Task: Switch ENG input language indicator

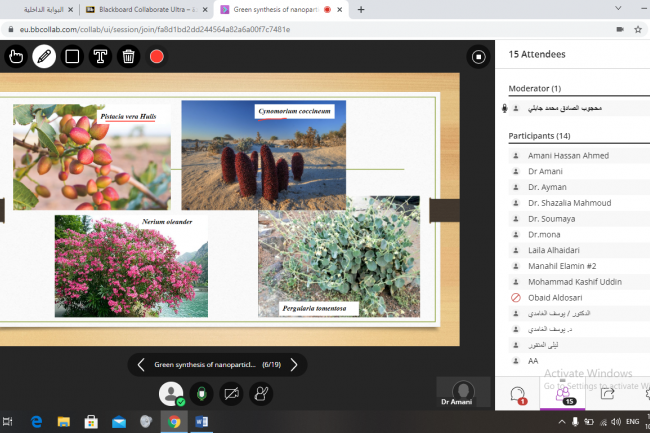Action: pos(633,422)
